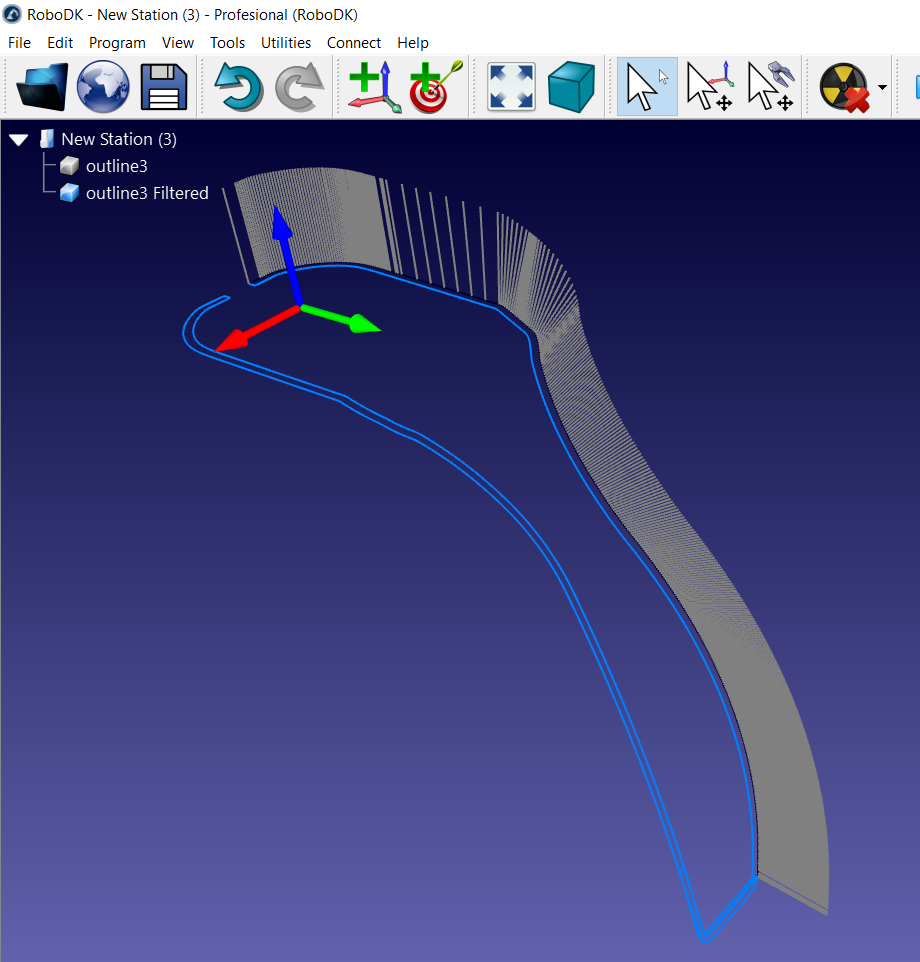920x962 pixels.
Task: Save the station with floppy disk icon
Action: tap(164, 87)
